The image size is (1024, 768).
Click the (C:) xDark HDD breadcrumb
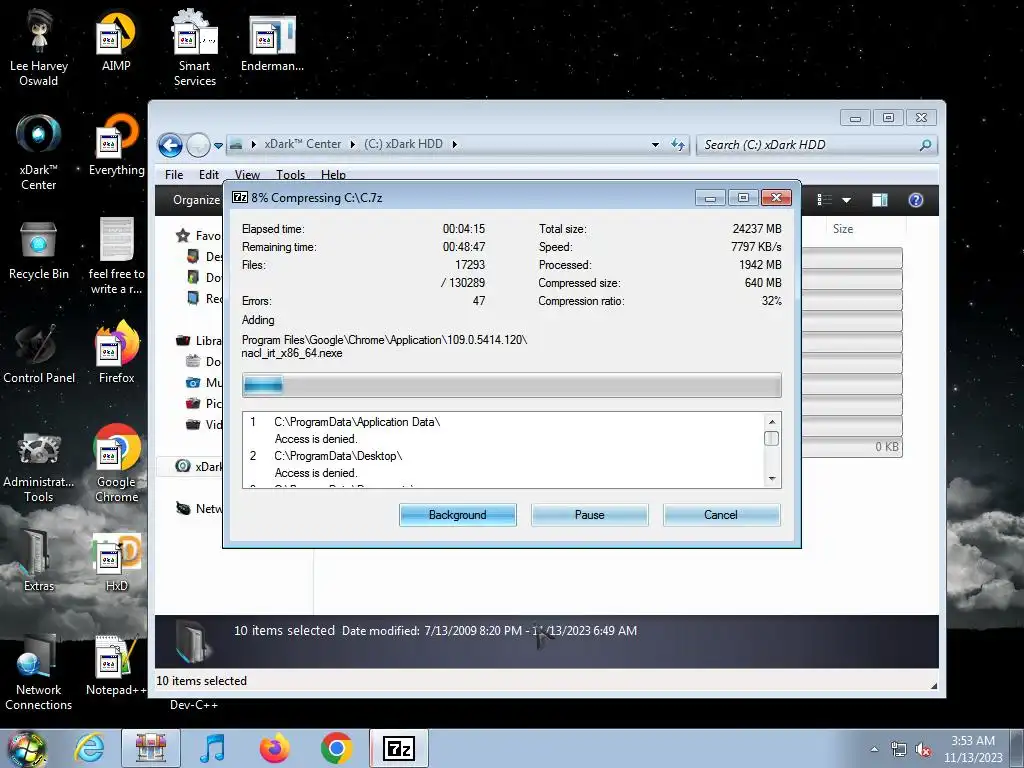pyautogui.click(x=403, y=144)
